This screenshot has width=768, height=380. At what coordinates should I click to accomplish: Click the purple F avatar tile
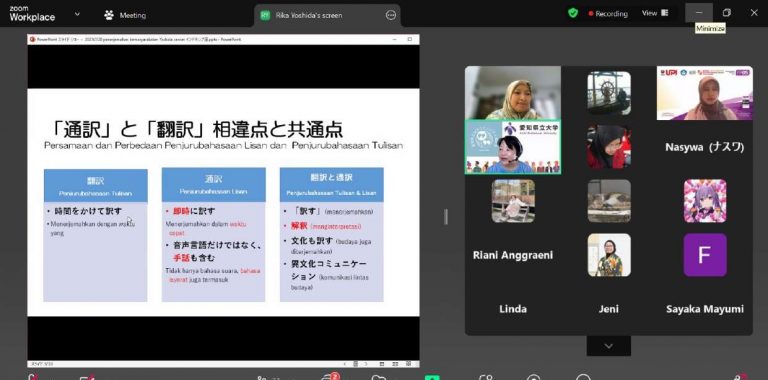[705, 255]
